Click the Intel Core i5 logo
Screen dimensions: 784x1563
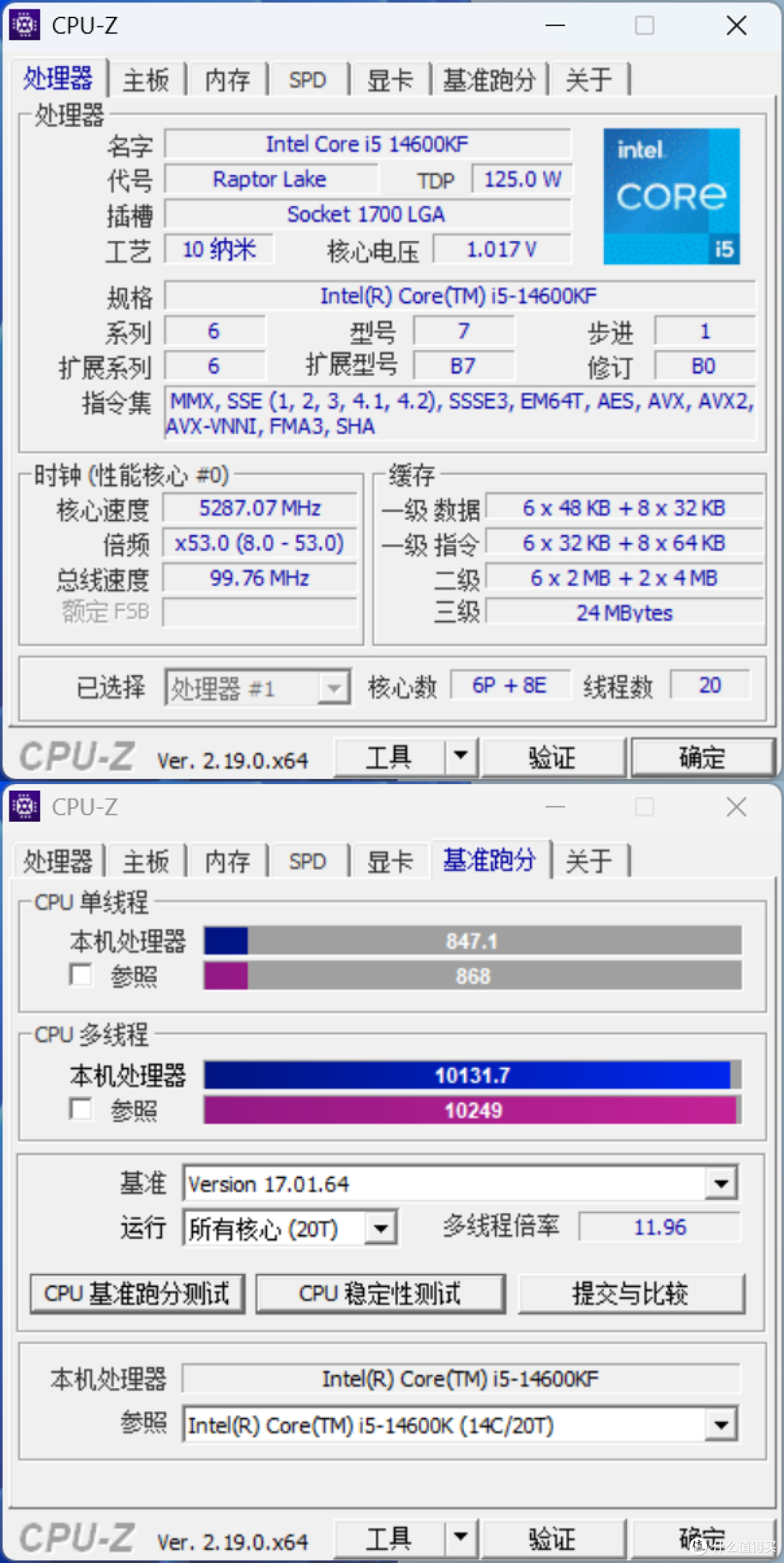point(671,196)
